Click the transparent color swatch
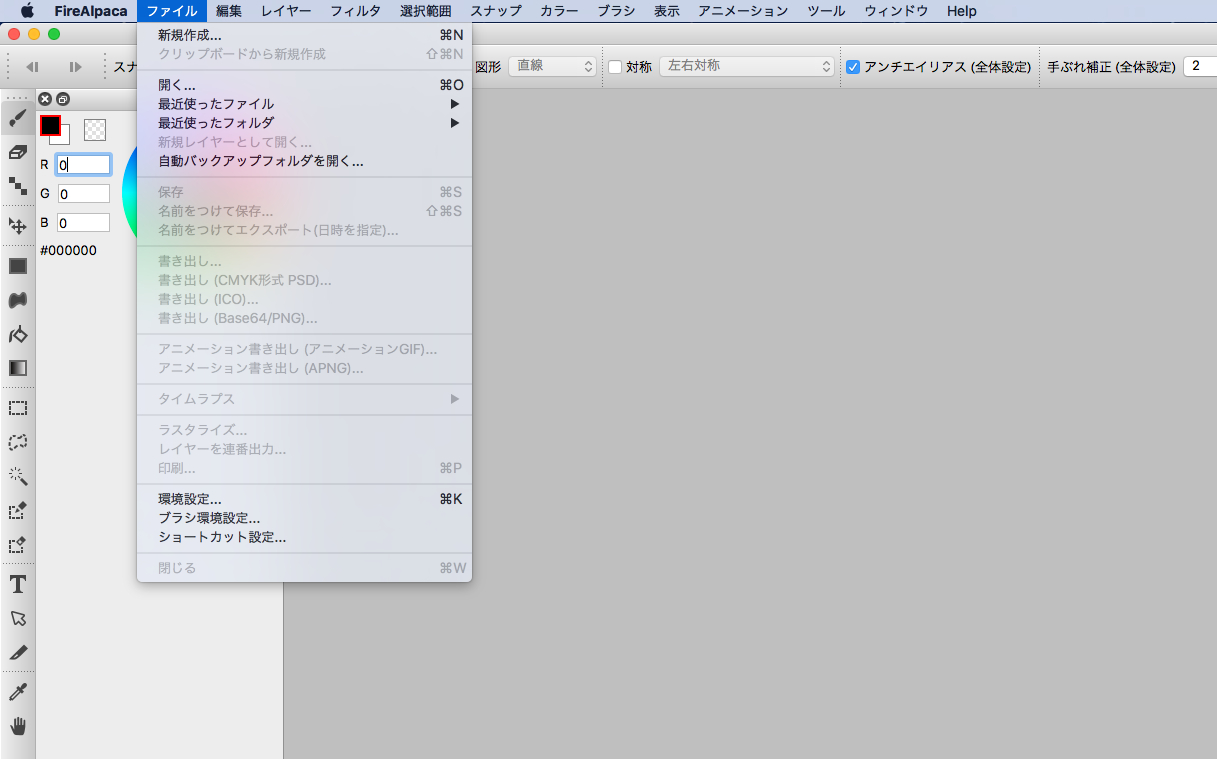 (95, 130)
